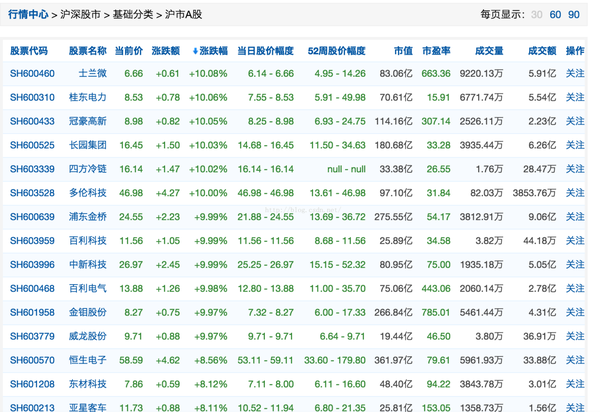Open stock code SH603996
Image resolution: width=600 pixels, height=412 pixels.
32,265
